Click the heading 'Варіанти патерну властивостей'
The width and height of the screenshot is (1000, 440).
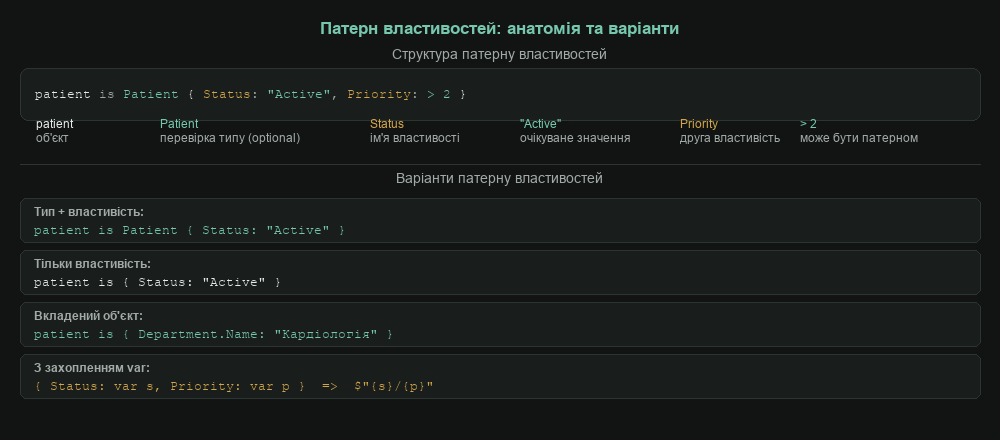499,179
